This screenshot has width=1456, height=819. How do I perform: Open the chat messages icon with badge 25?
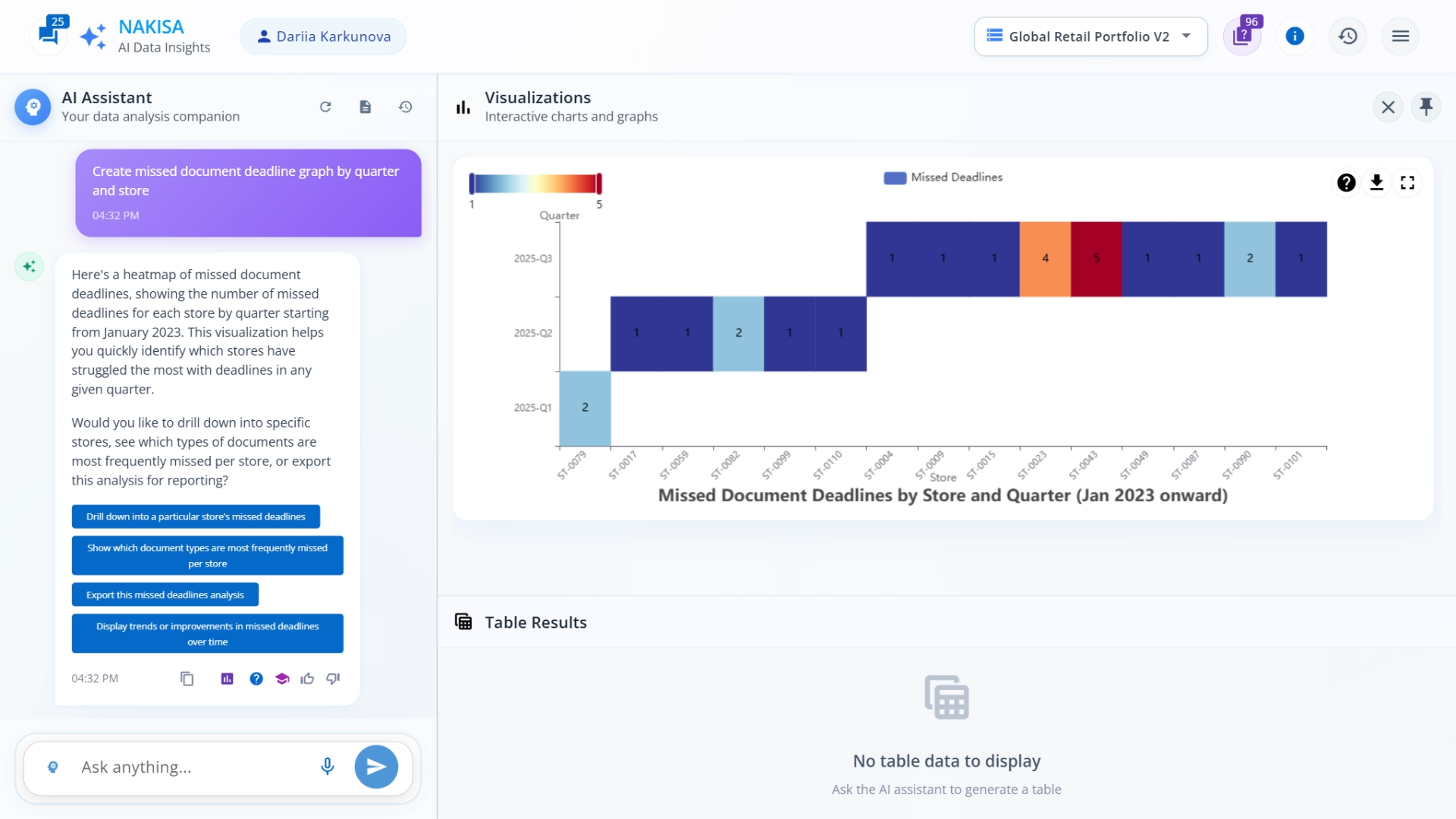(x=49, y=35)
